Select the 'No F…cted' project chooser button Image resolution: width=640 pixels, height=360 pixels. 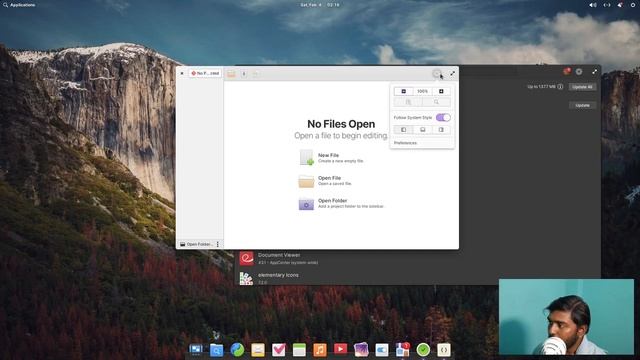pos(205,73)
